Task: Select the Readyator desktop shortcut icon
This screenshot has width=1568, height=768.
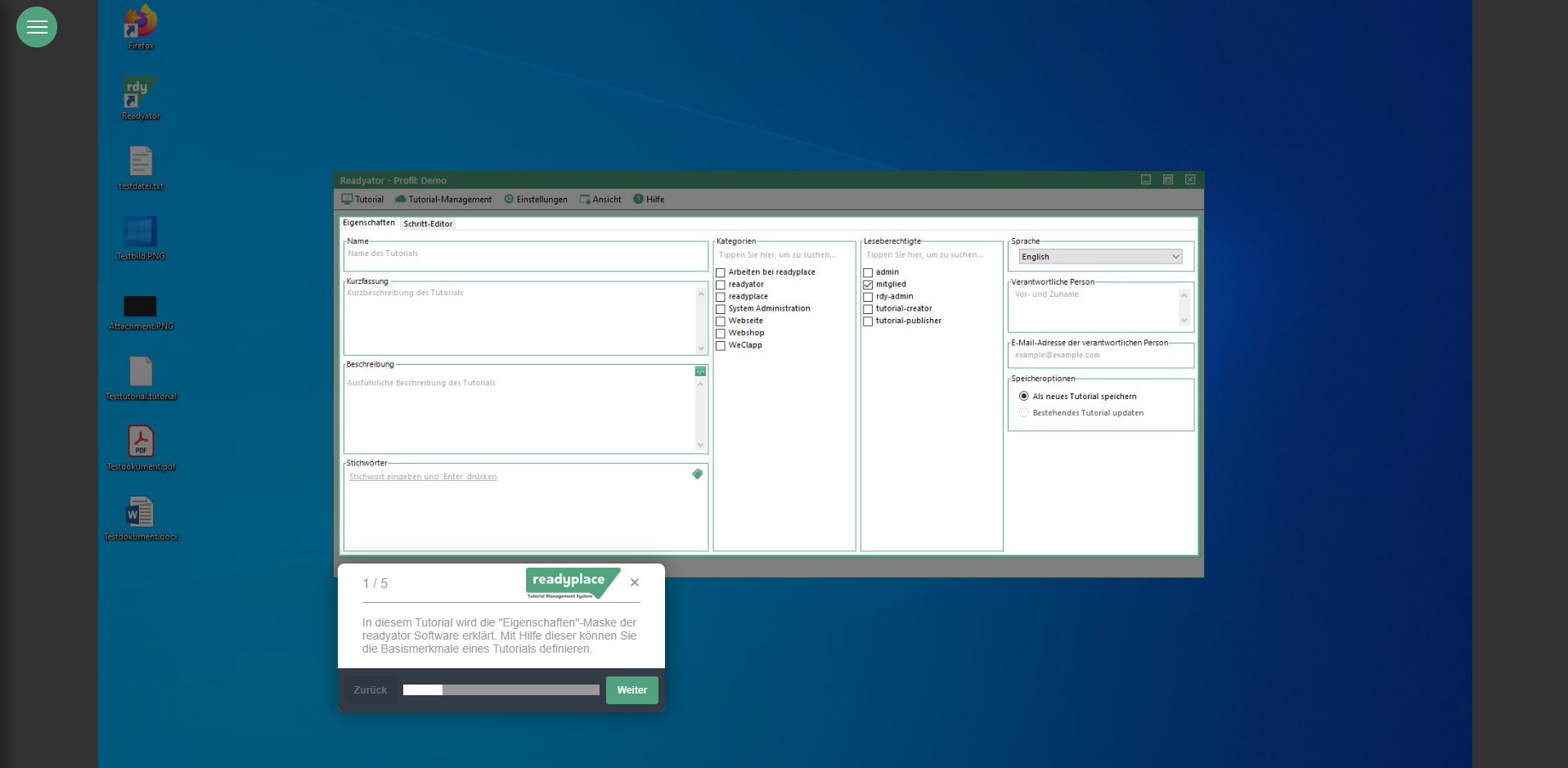Action: pyautogui.click(x=141, y=92)
